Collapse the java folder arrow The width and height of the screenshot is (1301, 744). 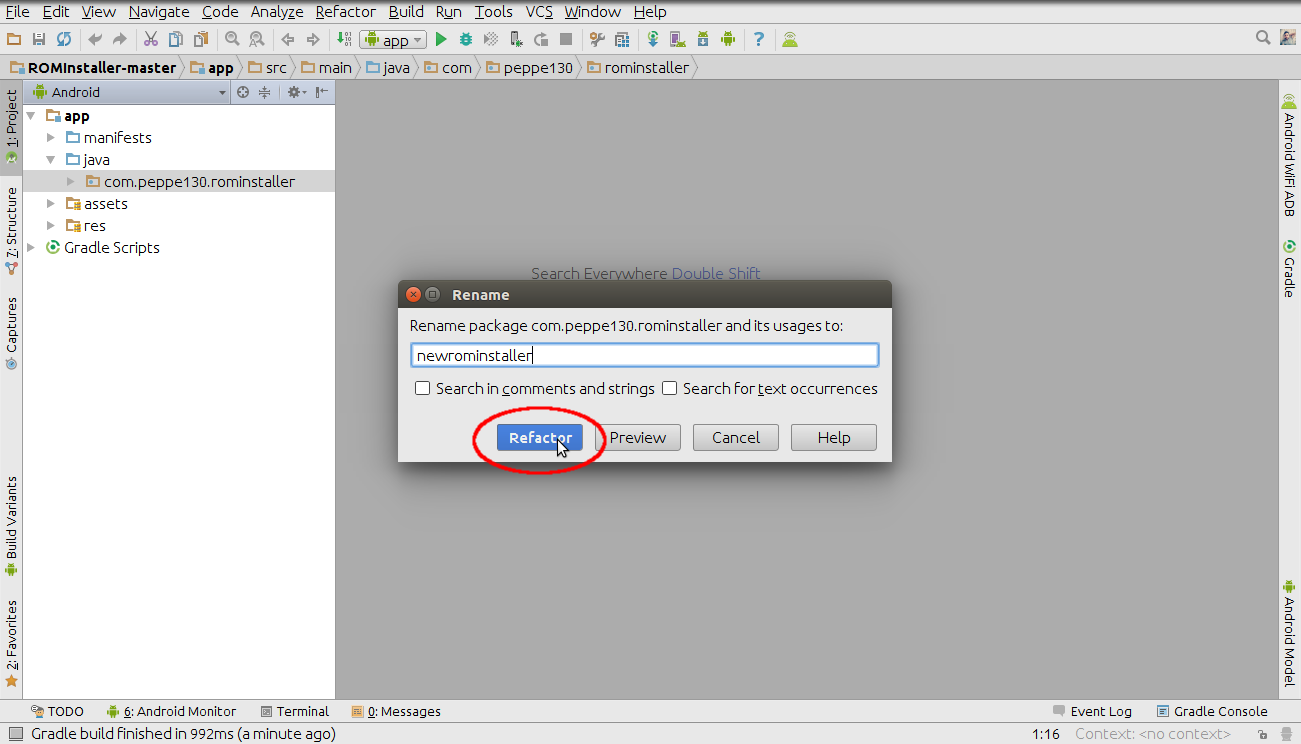[x=51, y=159]
